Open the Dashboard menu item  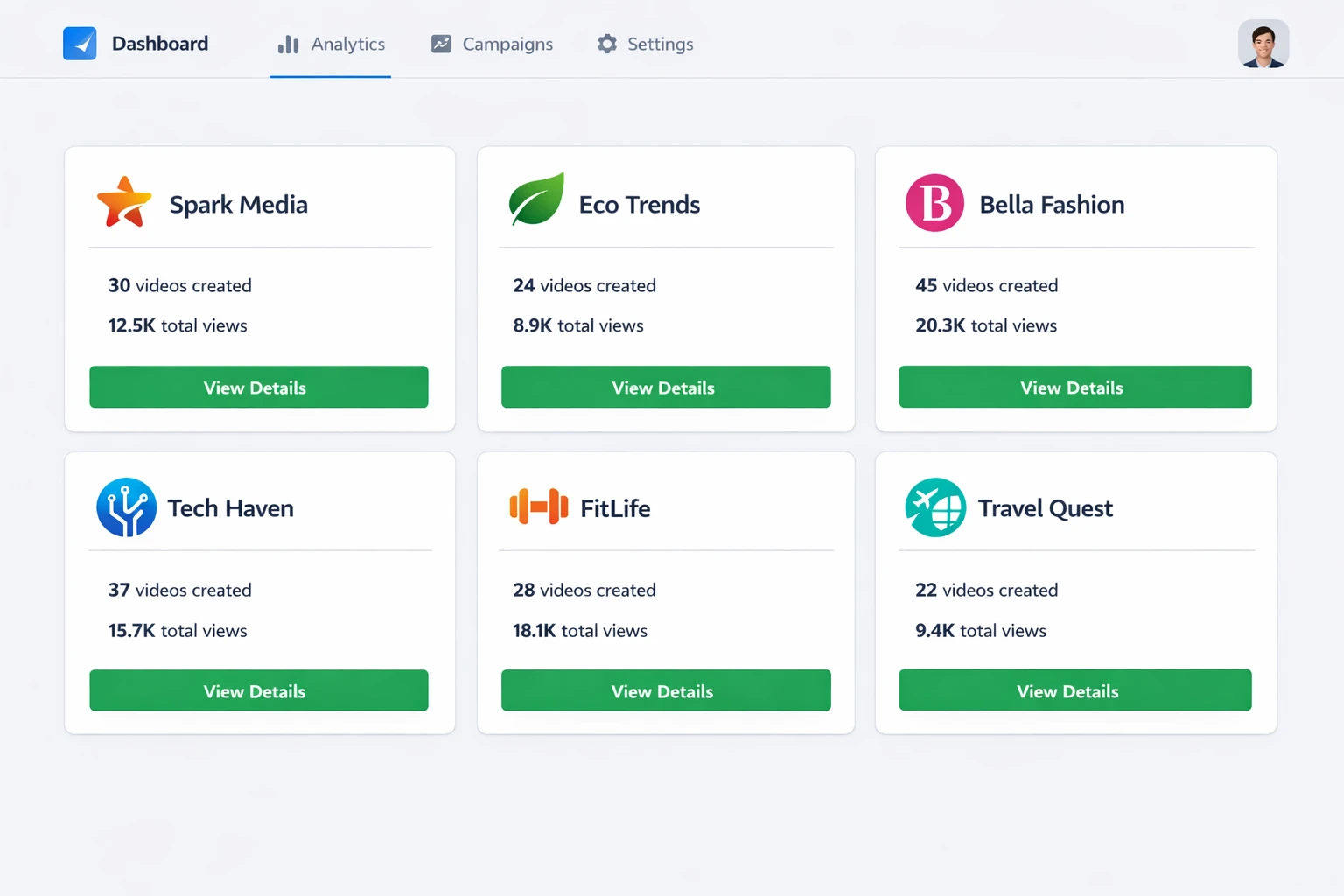pos(159,43)
